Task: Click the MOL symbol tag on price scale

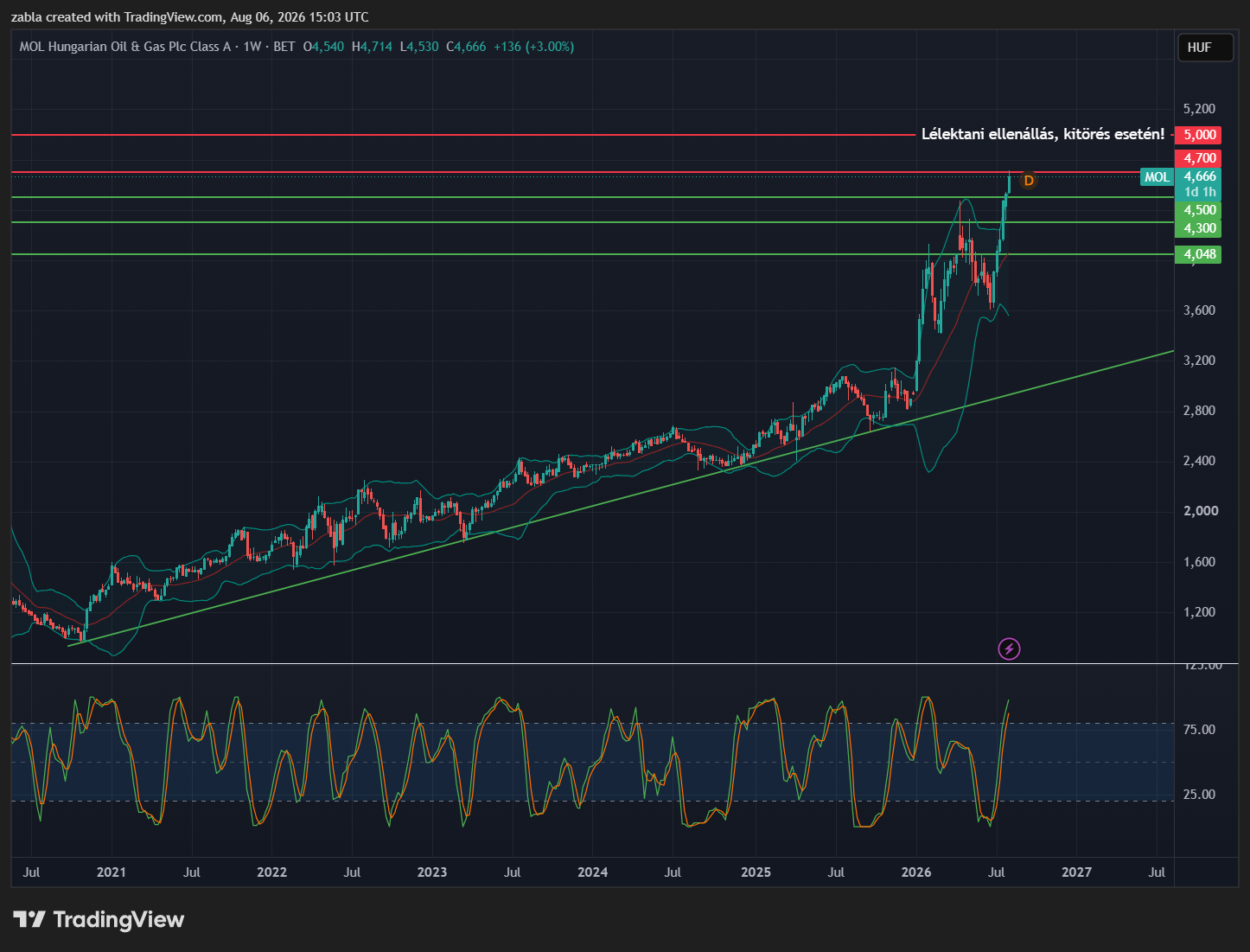Action: pos(1157,177)
